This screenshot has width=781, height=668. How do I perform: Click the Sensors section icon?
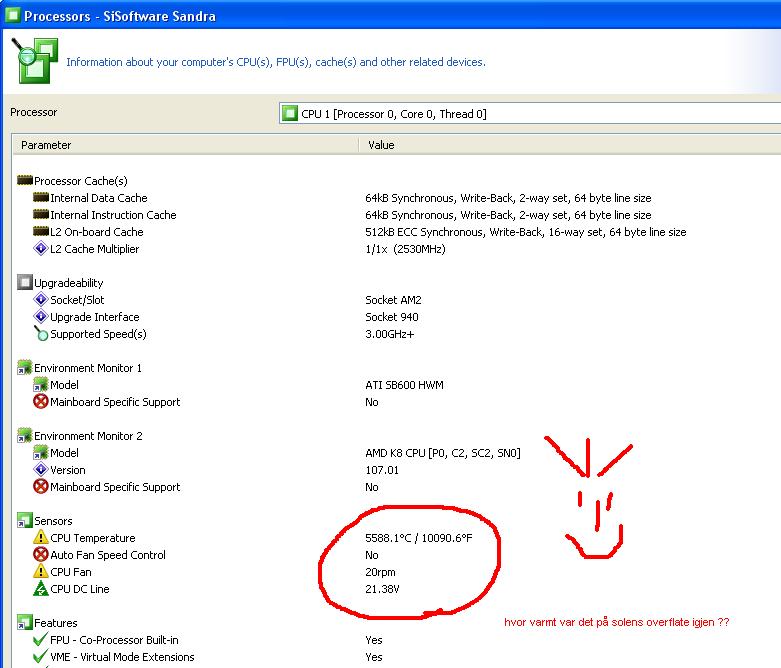tap(25, 521)
